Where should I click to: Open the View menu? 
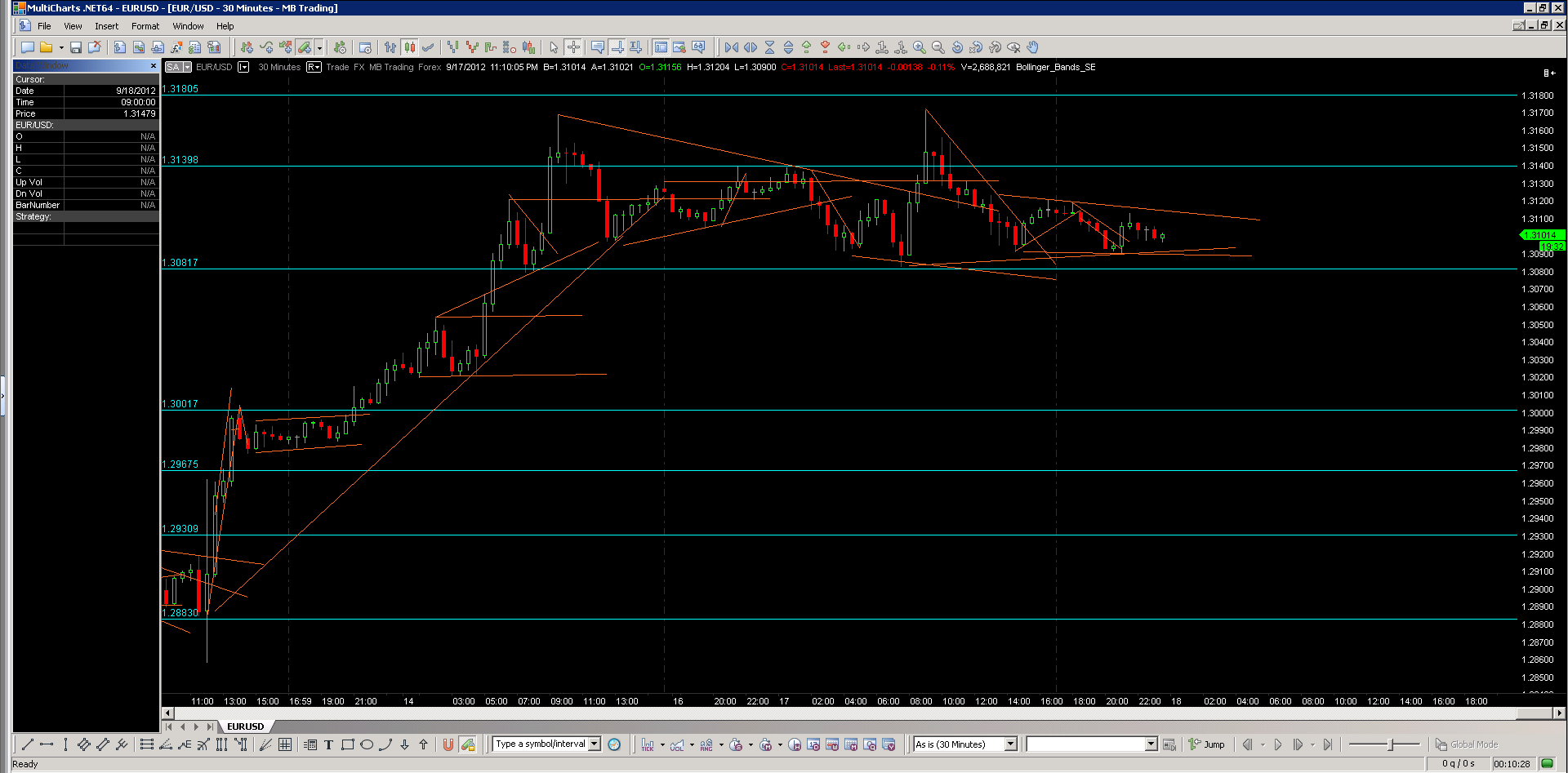(x=73, y=26)
